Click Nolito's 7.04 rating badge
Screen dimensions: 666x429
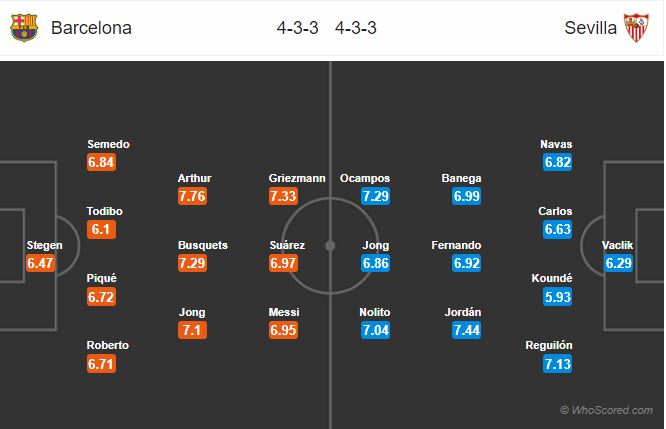(376, 330)
